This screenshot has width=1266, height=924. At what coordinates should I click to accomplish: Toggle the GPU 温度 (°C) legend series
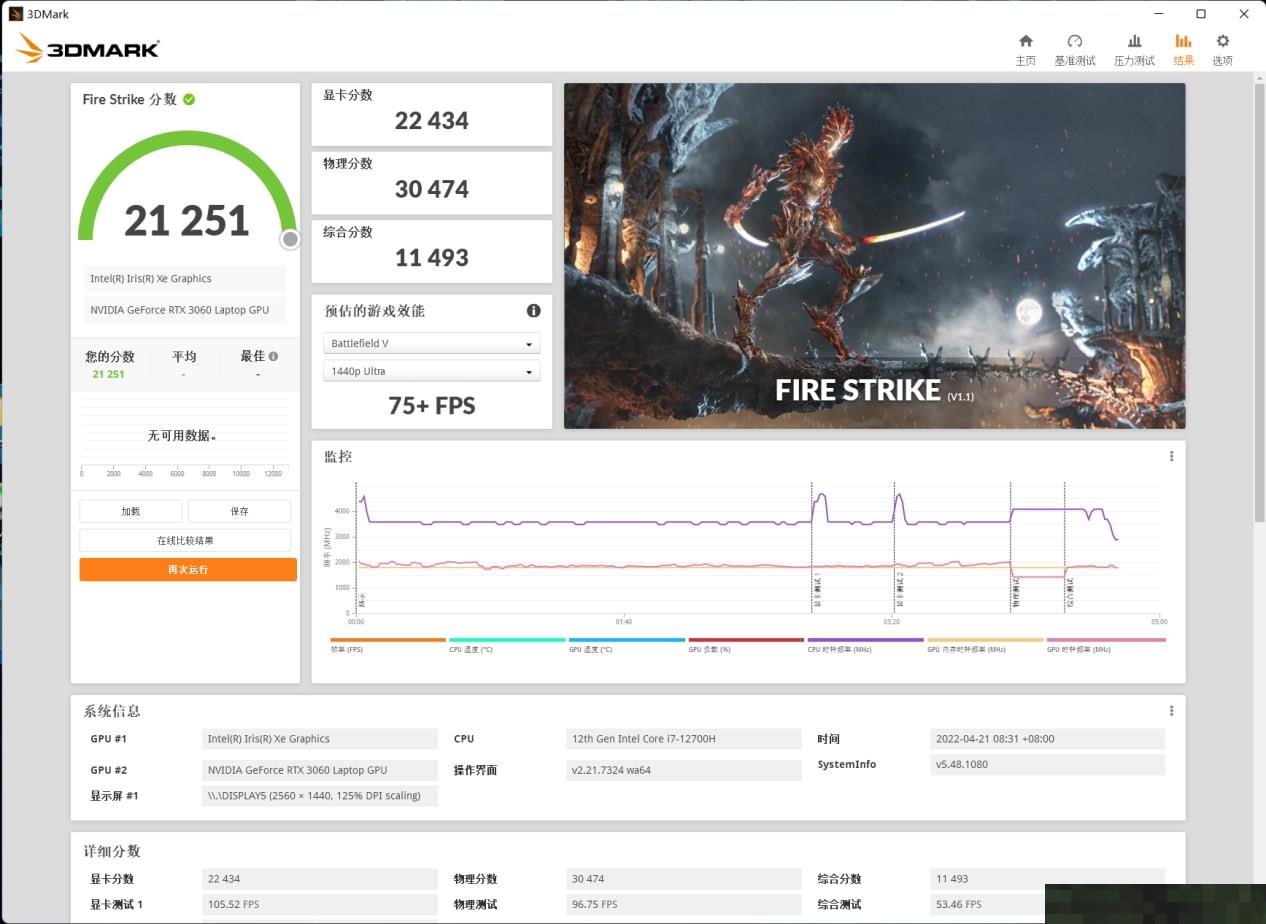click(627, 644)
